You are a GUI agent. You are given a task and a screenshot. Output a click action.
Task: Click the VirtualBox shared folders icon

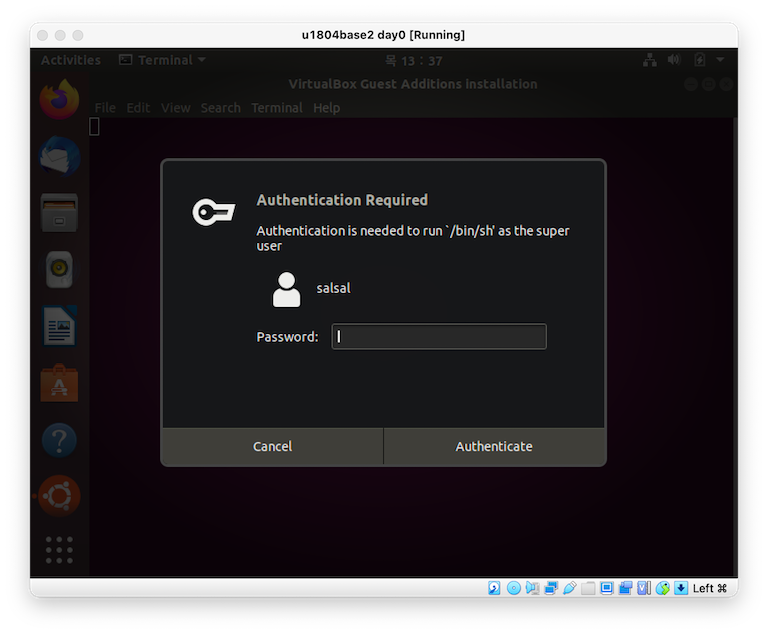[588, 588]
